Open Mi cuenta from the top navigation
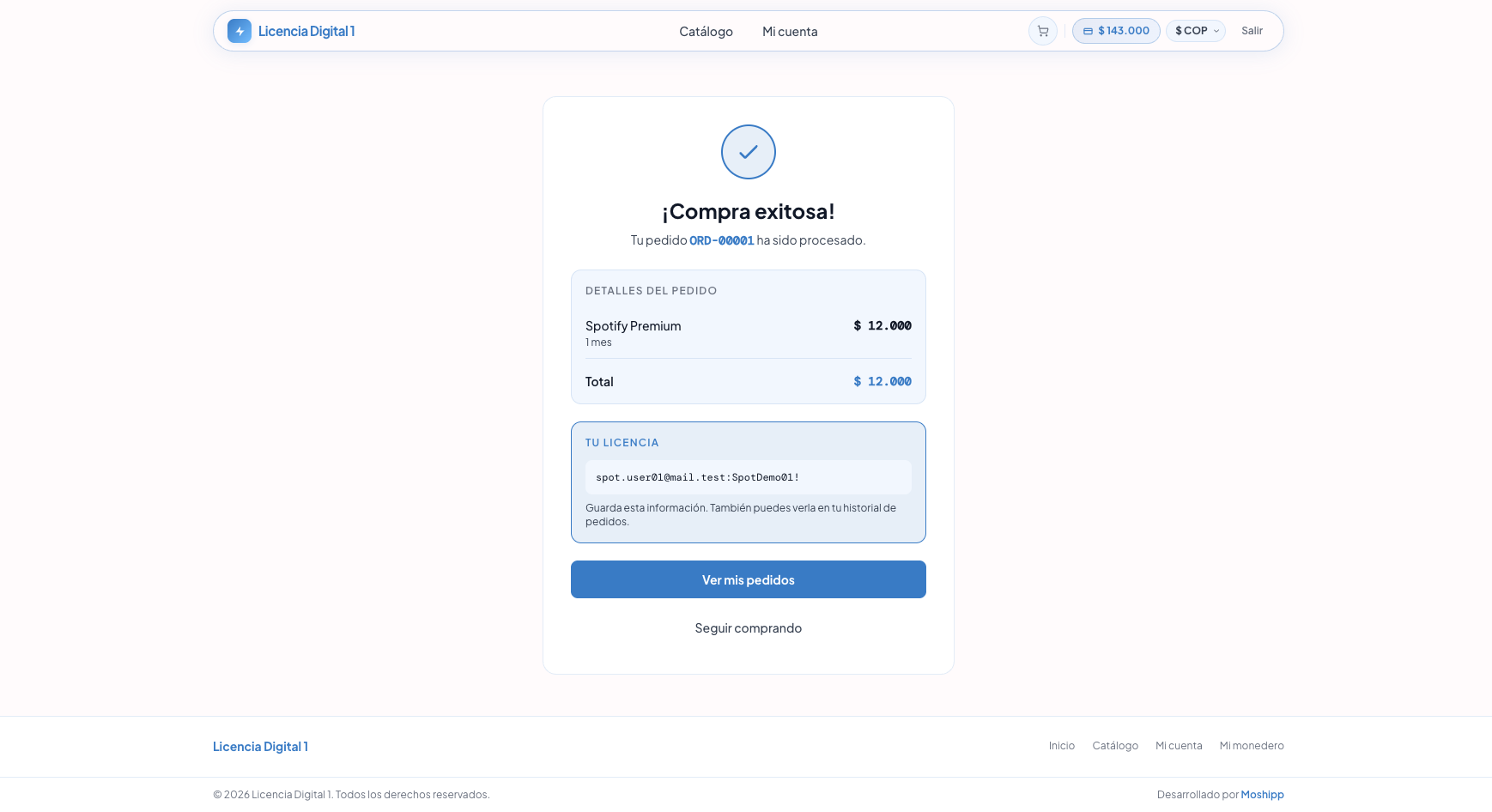1492x812 pixels. (x=789, y=31)
